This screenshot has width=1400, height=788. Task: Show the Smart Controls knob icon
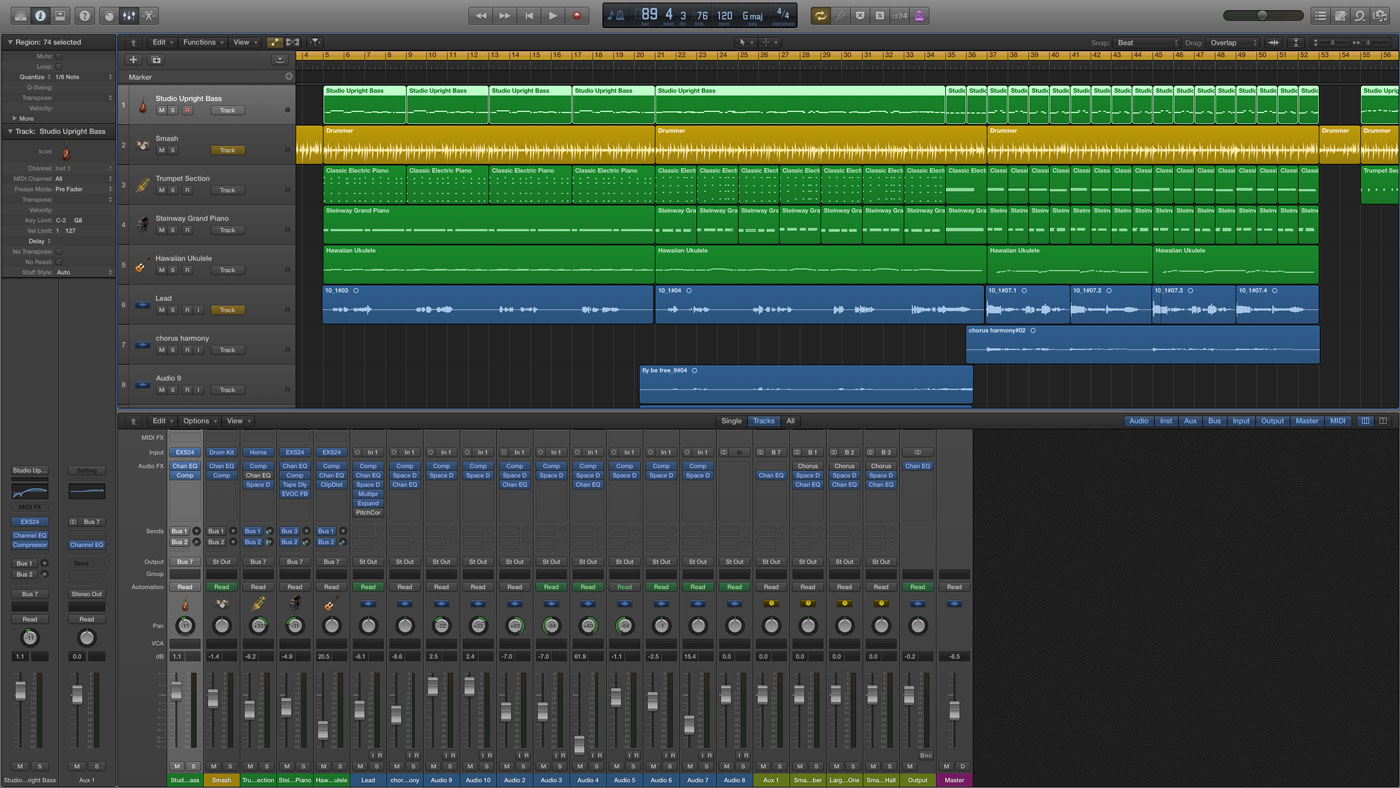108,16
